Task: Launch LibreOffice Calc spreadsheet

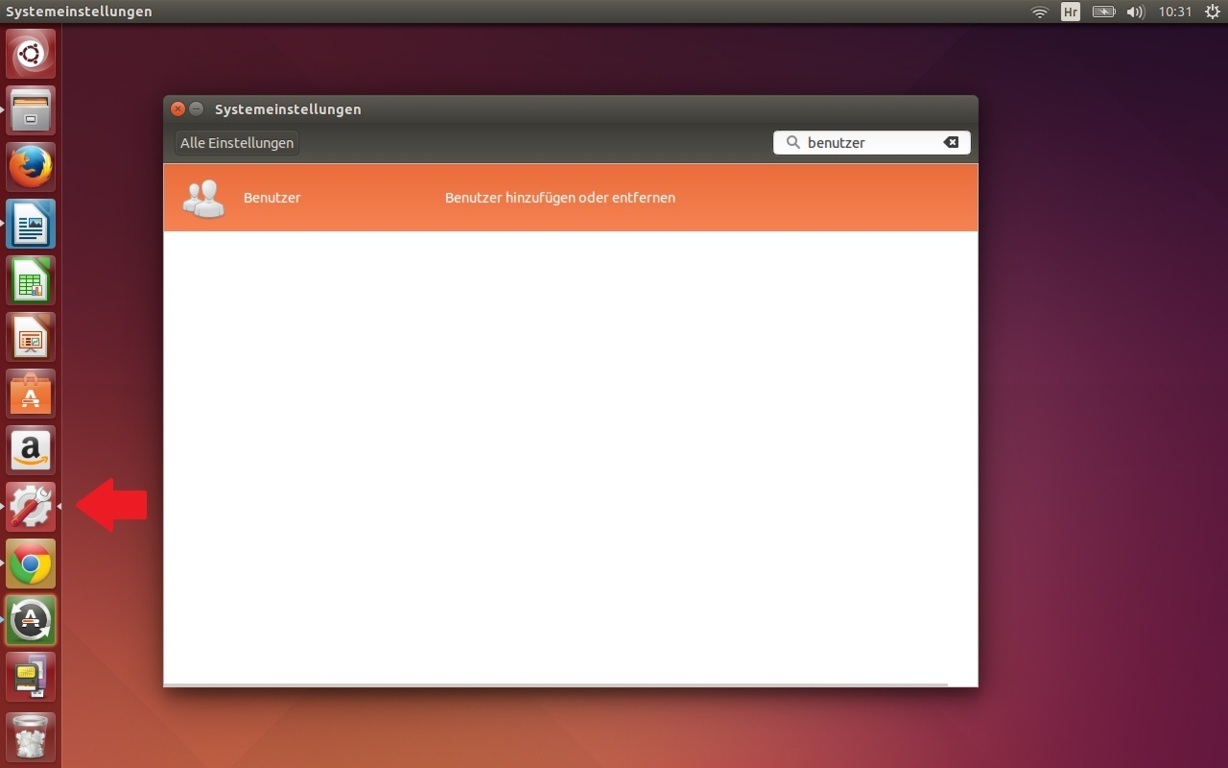Action: click(31, 281)
